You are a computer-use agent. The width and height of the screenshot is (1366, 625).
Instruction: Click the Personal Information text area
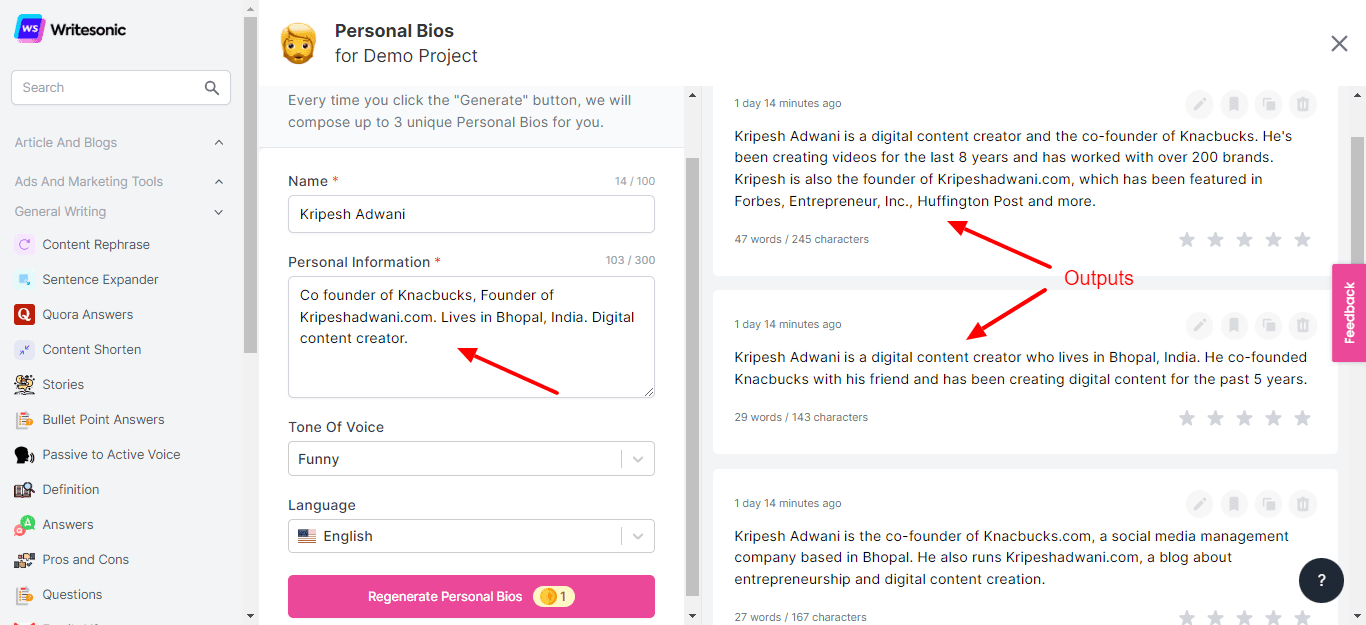click(471, 336)
